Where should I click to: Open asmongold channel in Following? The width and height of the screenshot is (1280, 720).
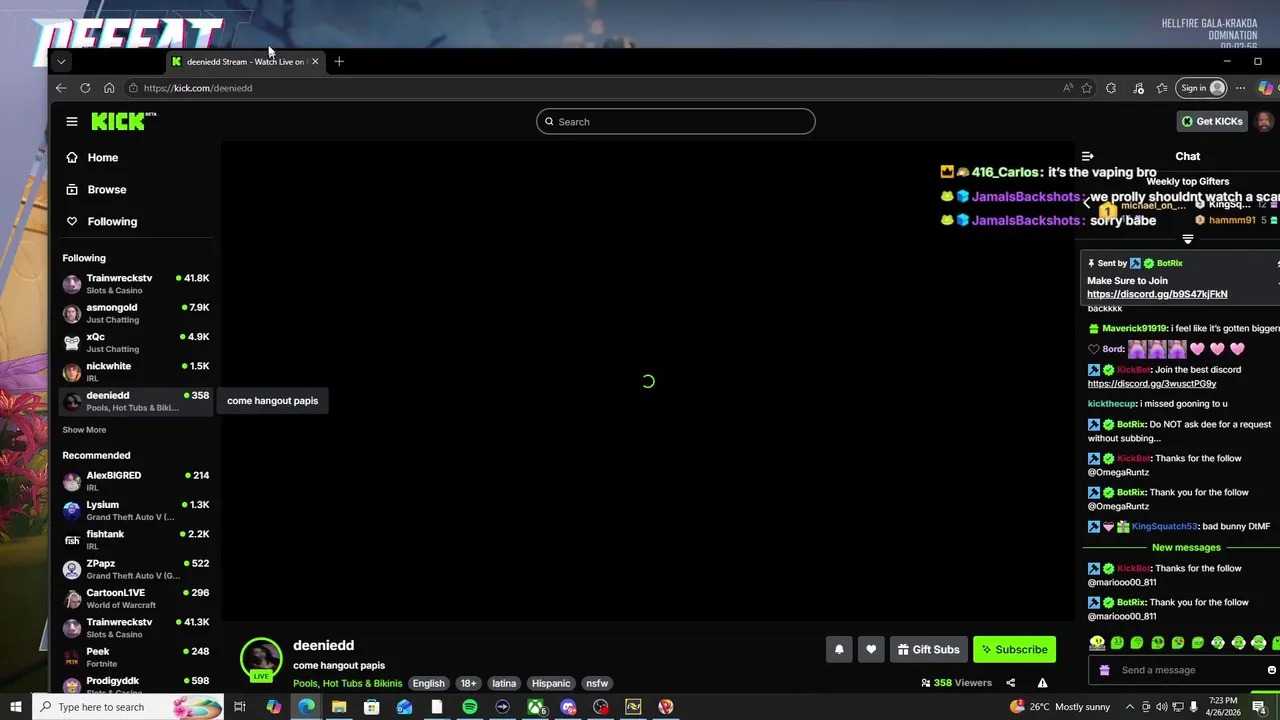(x=136, y=313)
